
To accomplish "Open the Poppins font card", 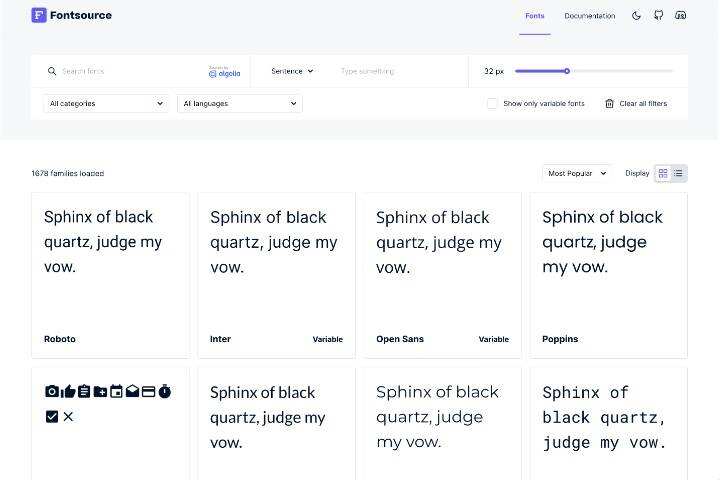I will click(608, 275).
